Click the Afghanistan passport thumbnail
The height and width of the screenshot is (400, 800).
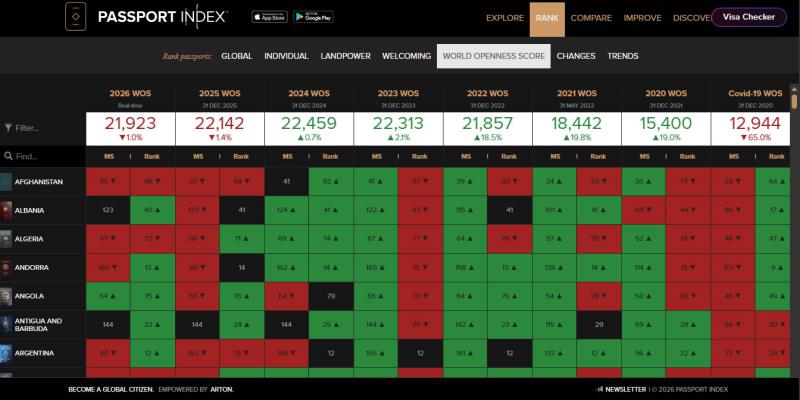click(6, 182)
